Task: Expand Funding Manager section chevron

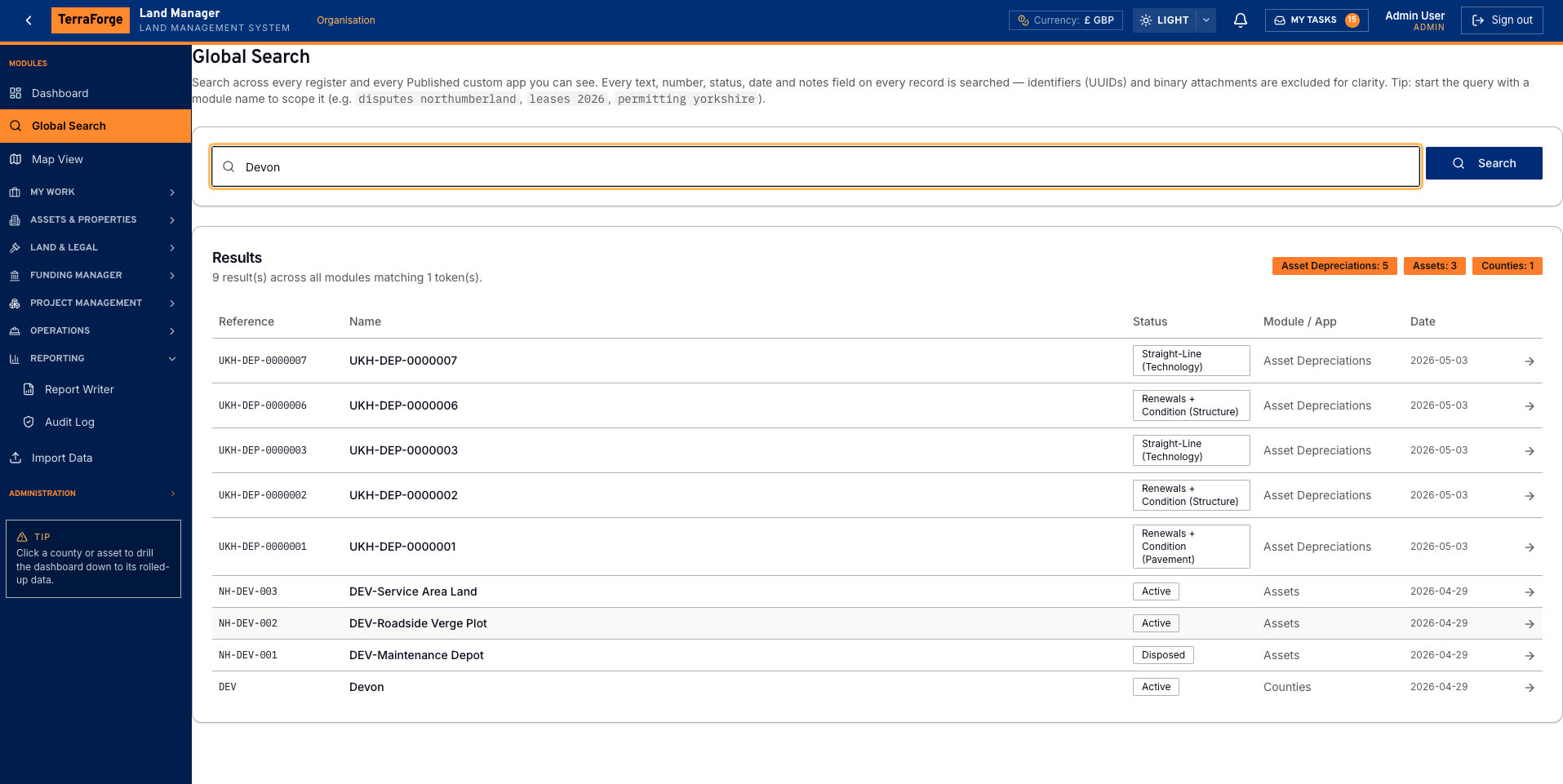Action: pos(172,275)
